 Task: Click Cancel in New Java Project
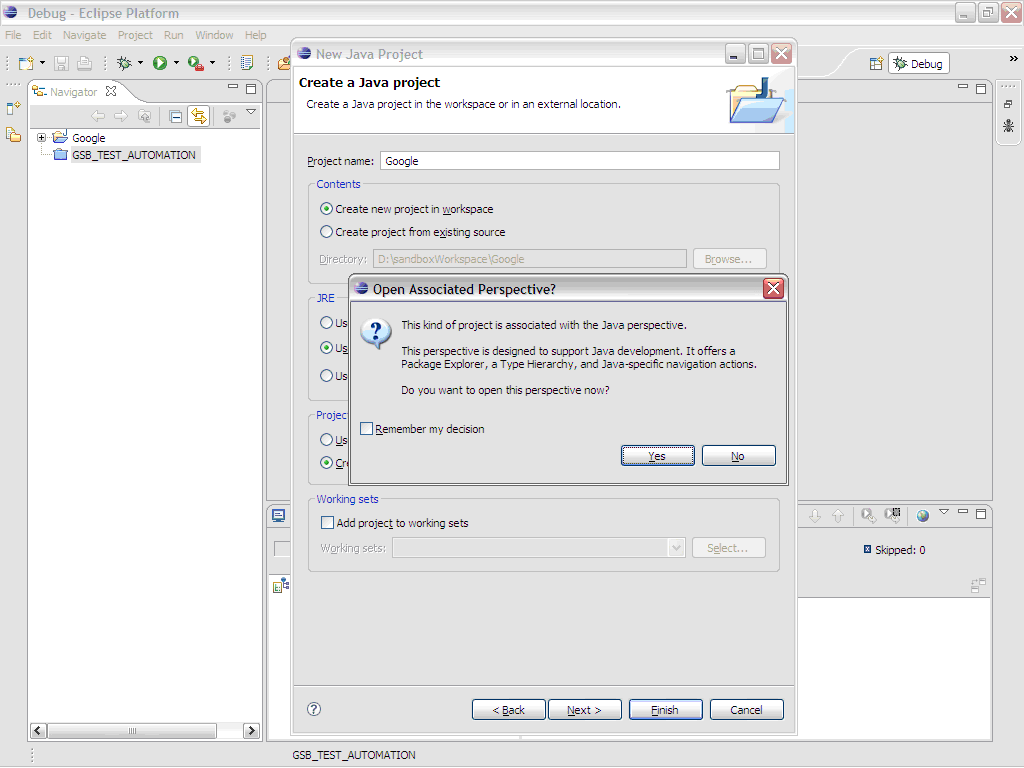tap(746, 709)
